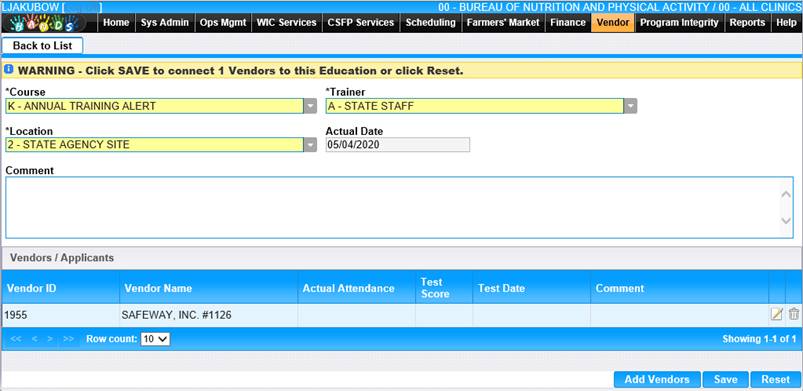This screenshot has width=803, height=391.
Task: Open the Home menu
Action: point(116,23)
